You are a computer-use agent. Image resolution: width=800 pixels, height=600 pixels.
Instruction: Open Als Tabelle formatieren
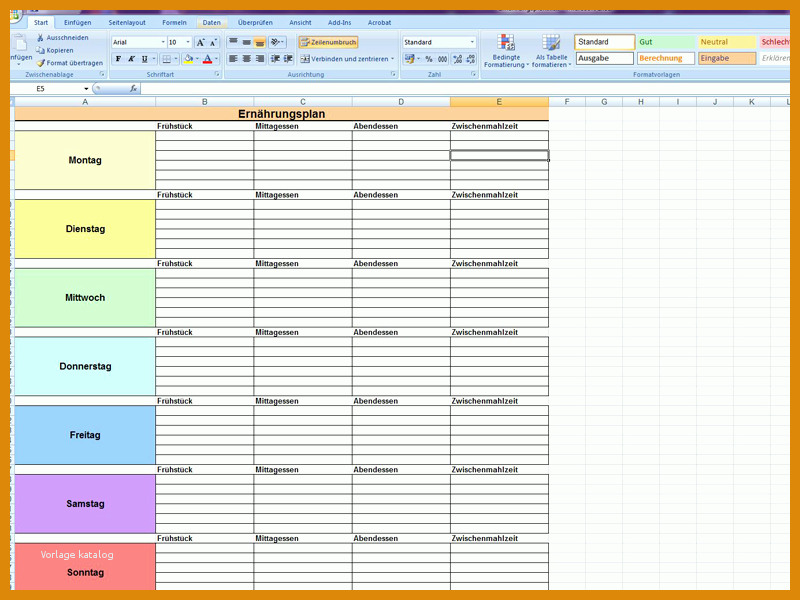[551, 51]
